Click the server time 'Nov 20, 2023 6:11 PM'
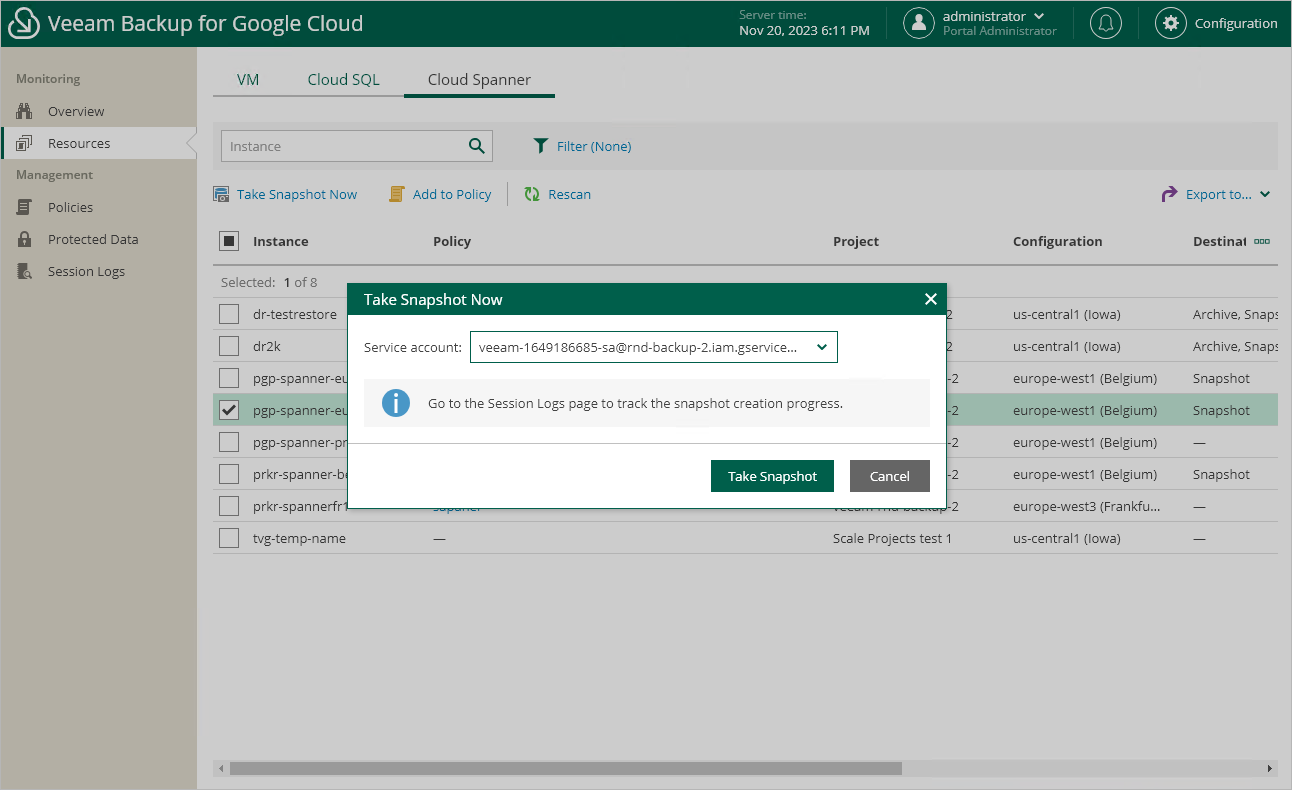This screenshot has height=790, width=1292. point(804,30)
